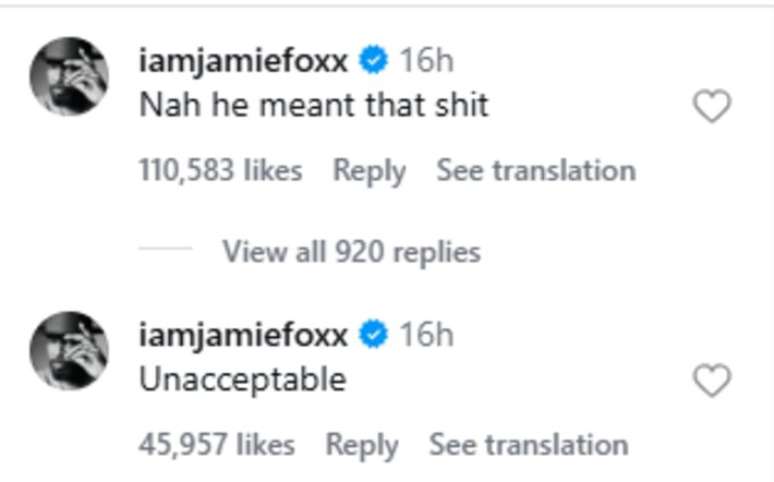Click the horizontal line beside View all replies
Image resolution: width=774 pixels, height=482 pixels.
[166, 251]
